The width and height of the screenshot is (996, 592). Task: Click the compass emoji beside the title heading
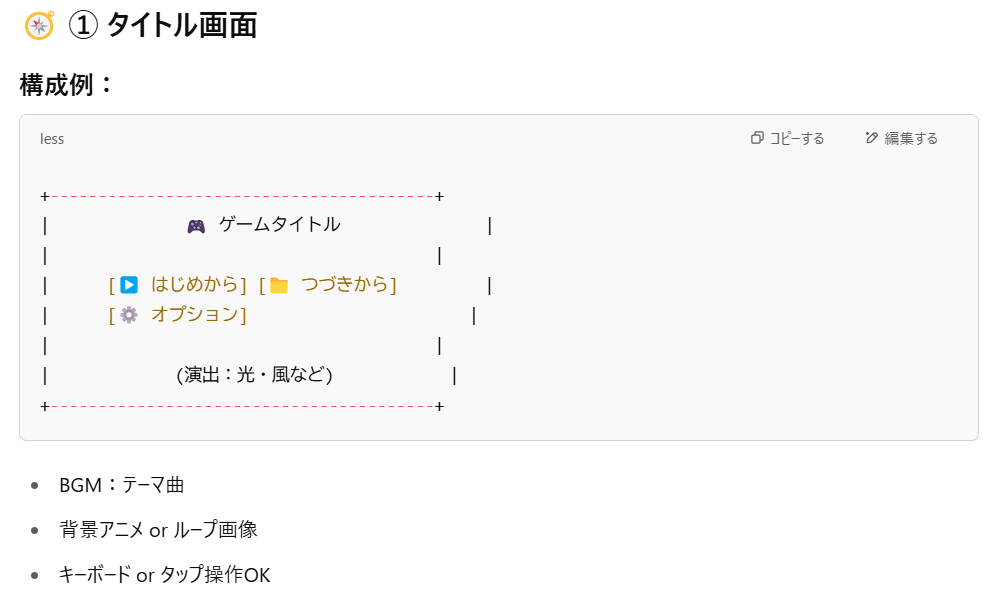39,25
